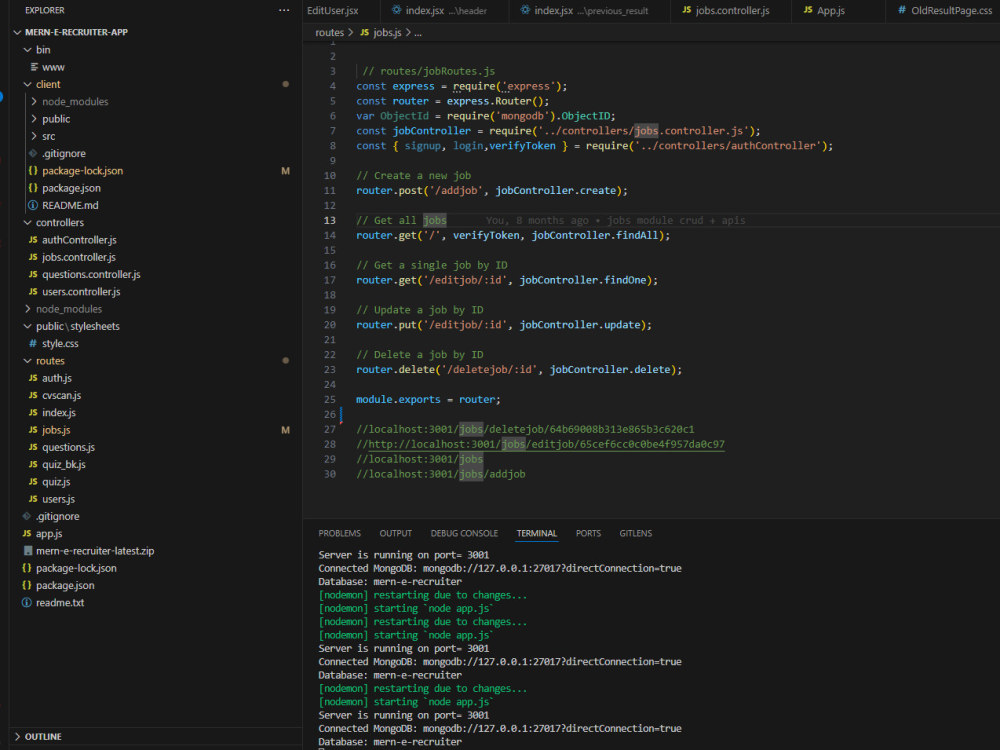Open readme.txt info icon

[x=27, y=603]
